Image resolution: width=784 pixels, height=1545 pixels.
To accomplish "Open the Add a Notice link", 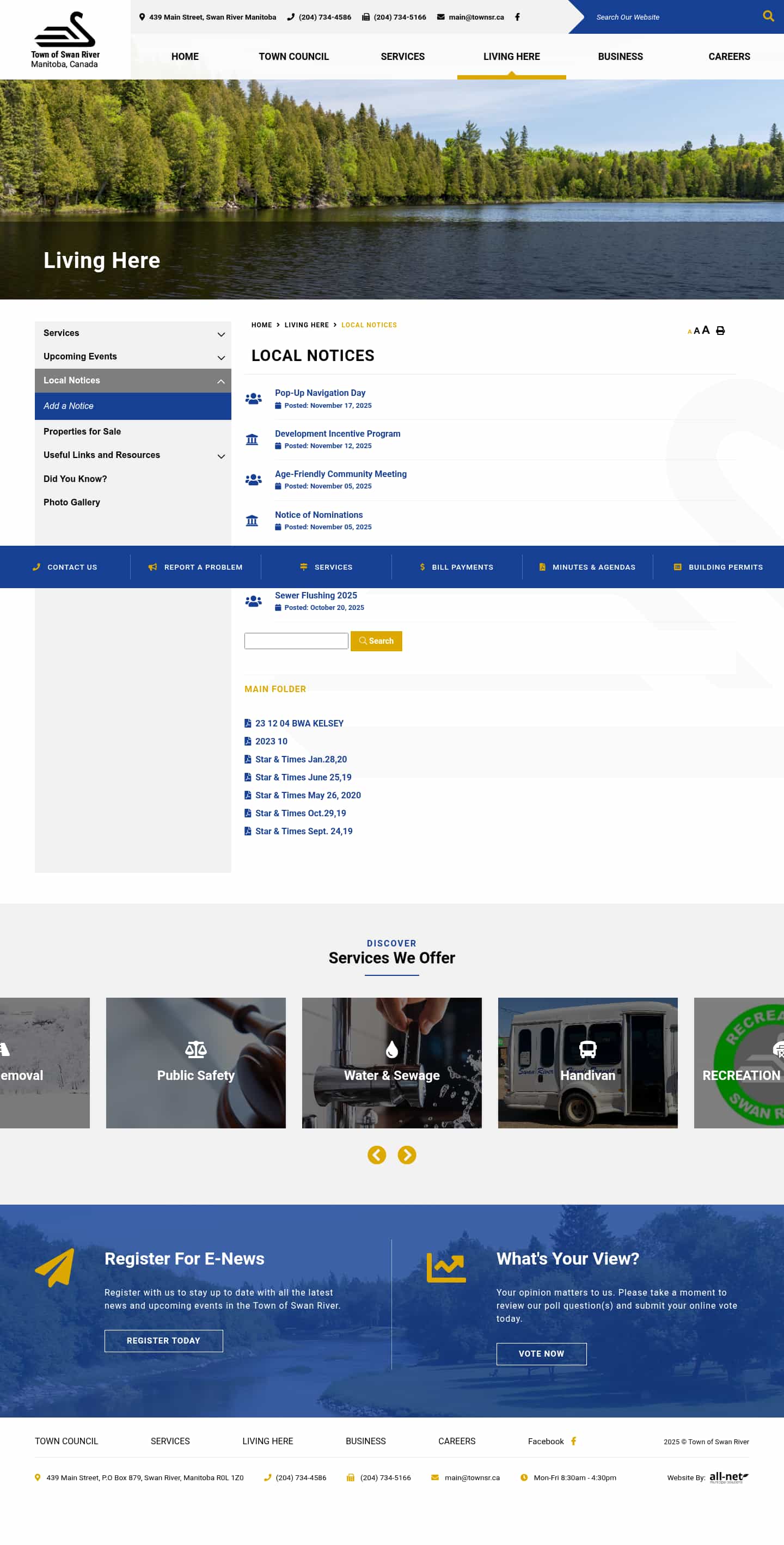I will tap(133, 406).
